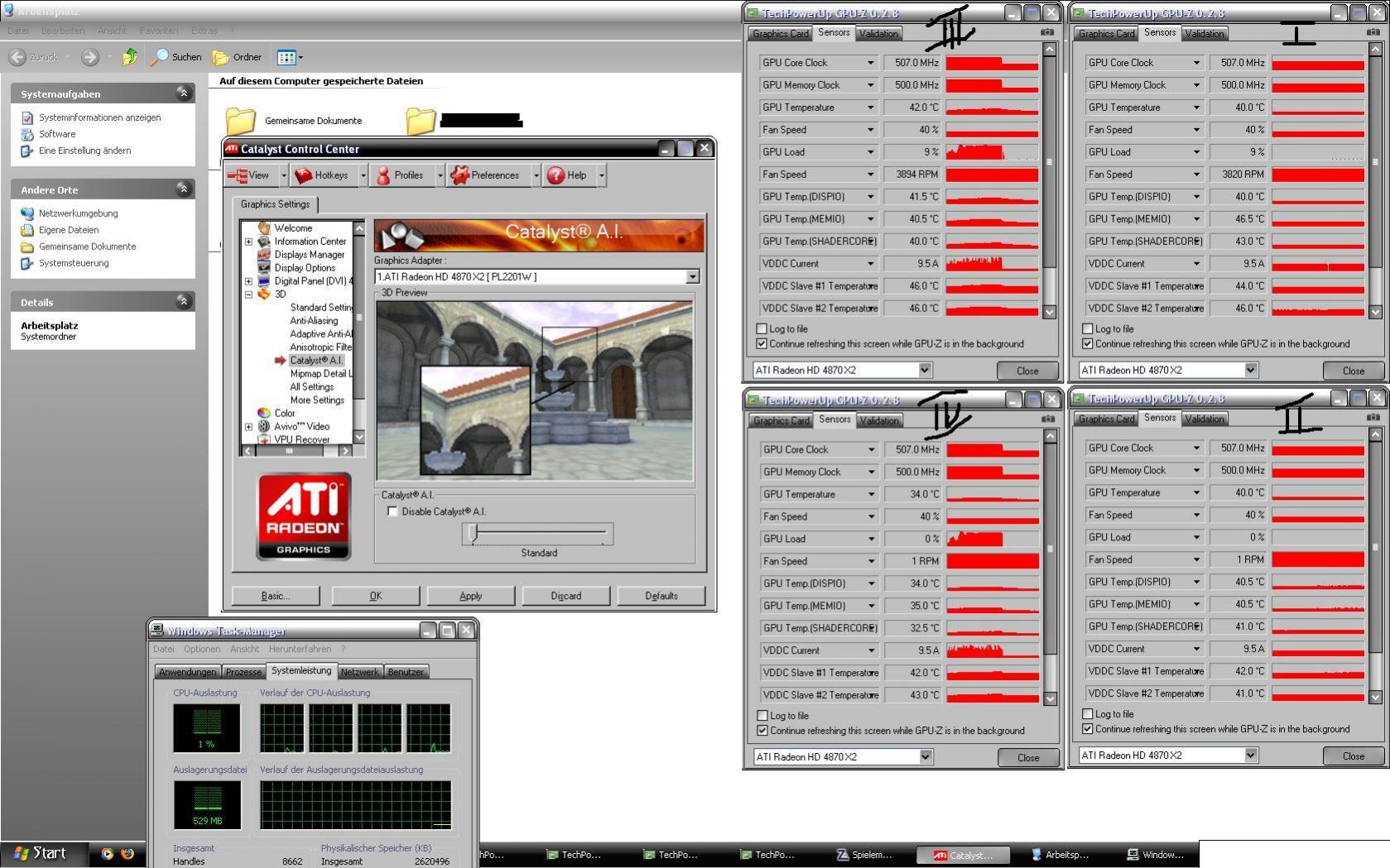1390x868 pixels.
Task: Expand the Avivo Video tree node
Action: (x=248, y=427)
